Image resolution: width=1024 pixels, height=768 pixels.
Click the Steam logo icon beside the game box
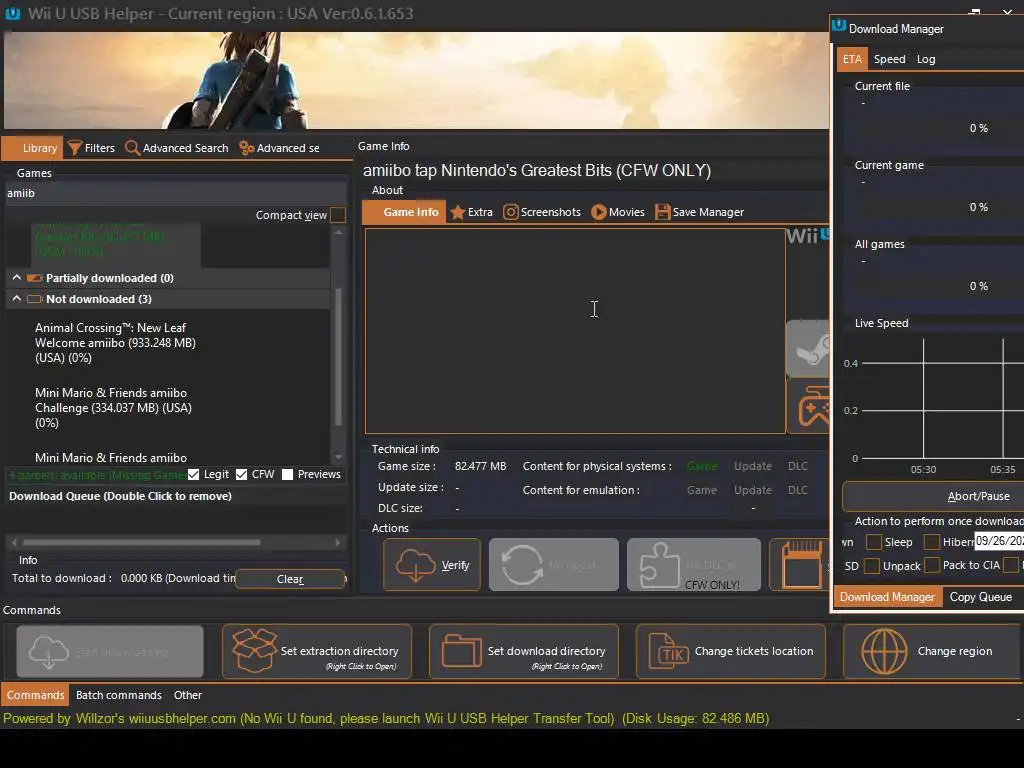click(808, 349)
